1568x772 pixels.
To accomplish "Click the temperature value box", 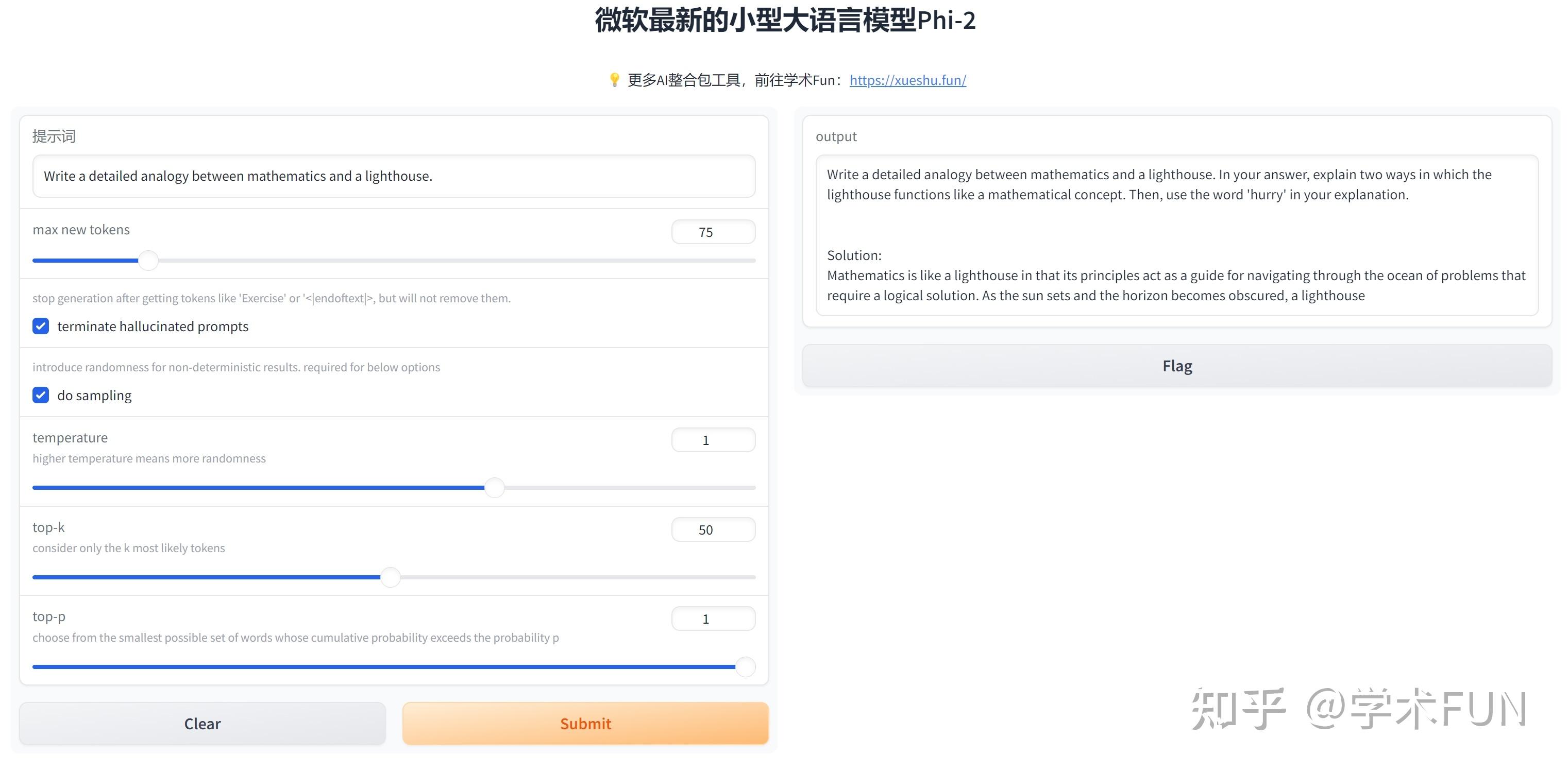I will [713, 440].
